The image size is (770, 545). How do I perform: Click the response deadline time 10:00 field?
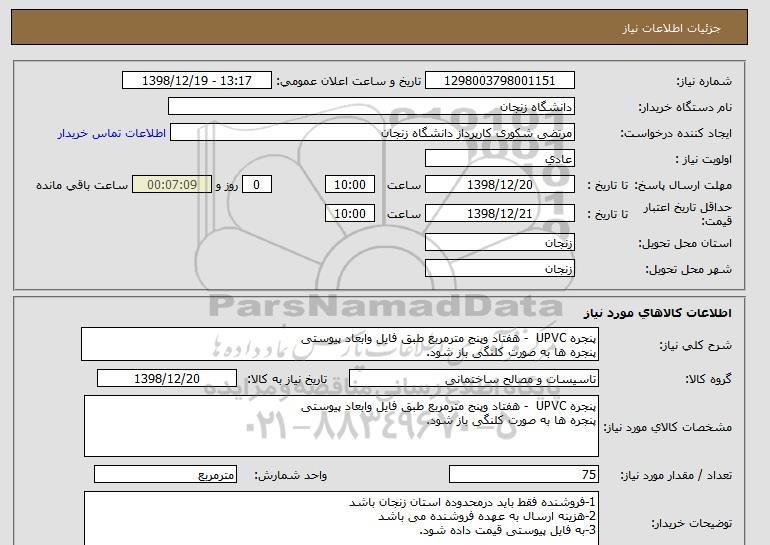350,185
